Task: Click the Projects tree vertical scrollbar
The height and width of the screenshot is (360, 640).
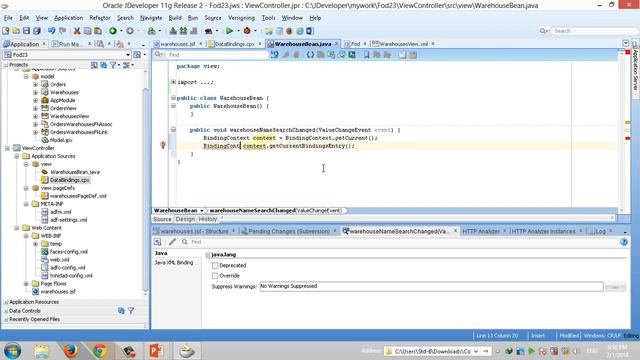Action: (146, 190)
